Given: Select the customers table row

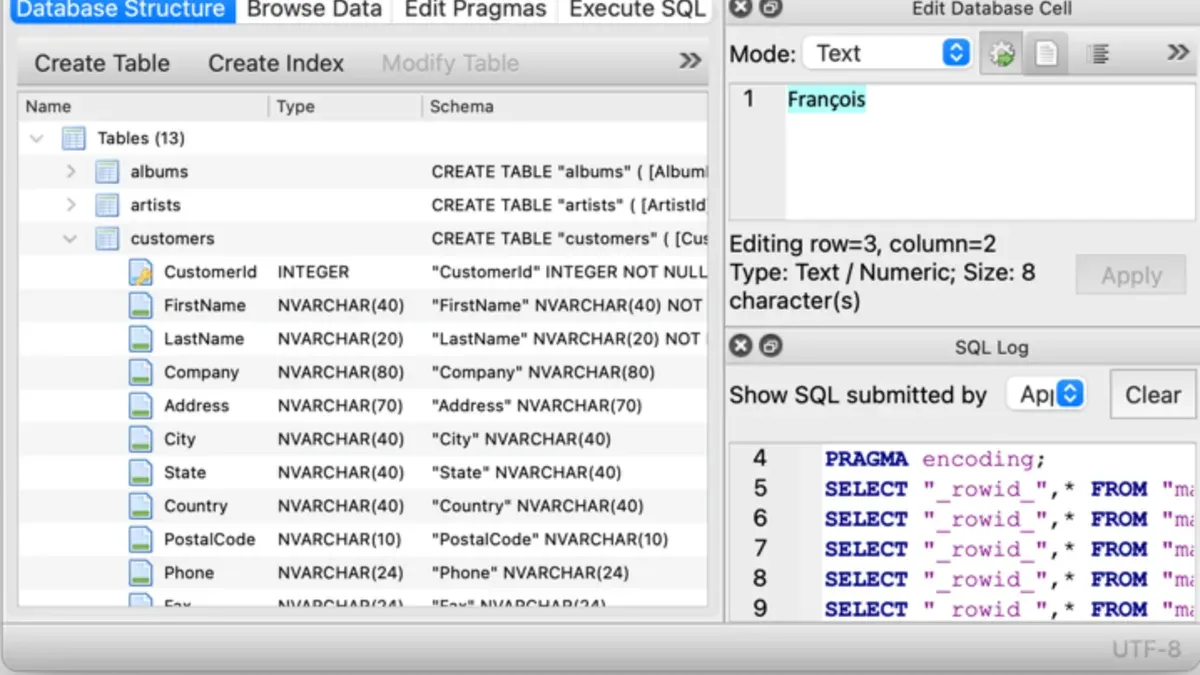Looking at the screenshot, I should coord(363,239).
